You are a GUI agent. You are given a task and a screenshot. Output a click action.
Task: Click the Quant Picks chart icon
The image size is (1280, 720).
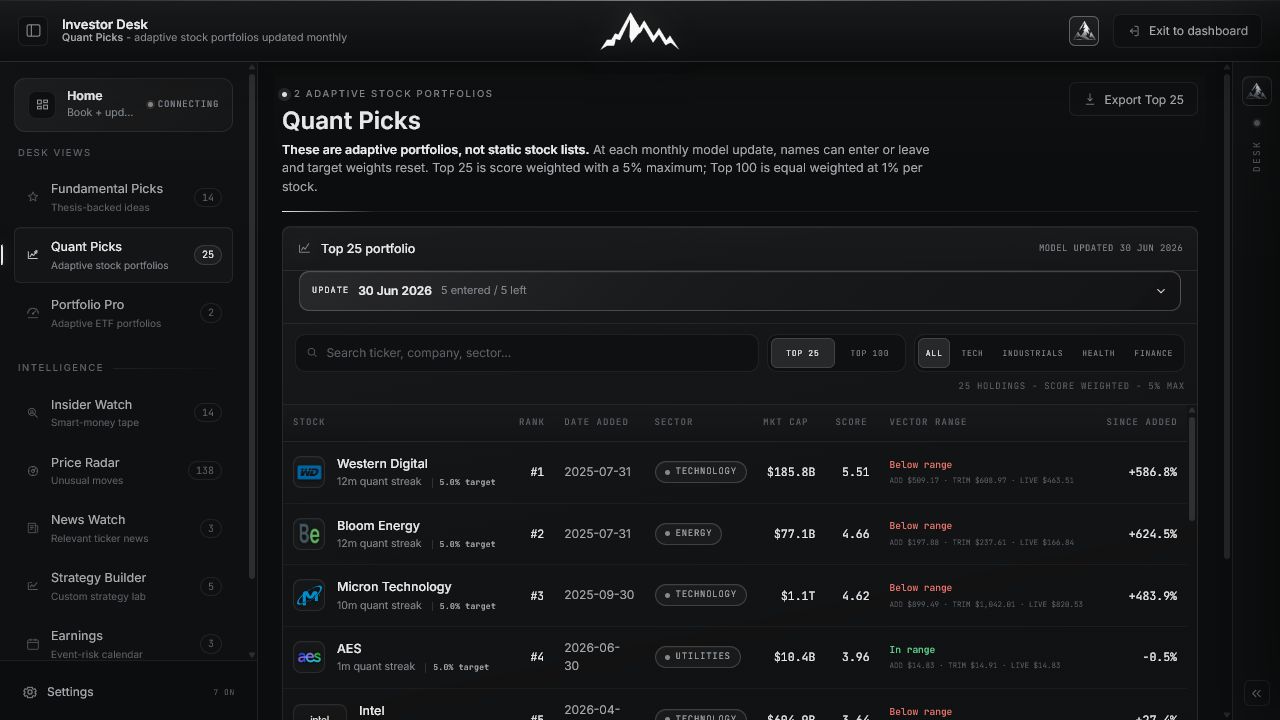tap(33, 255)
